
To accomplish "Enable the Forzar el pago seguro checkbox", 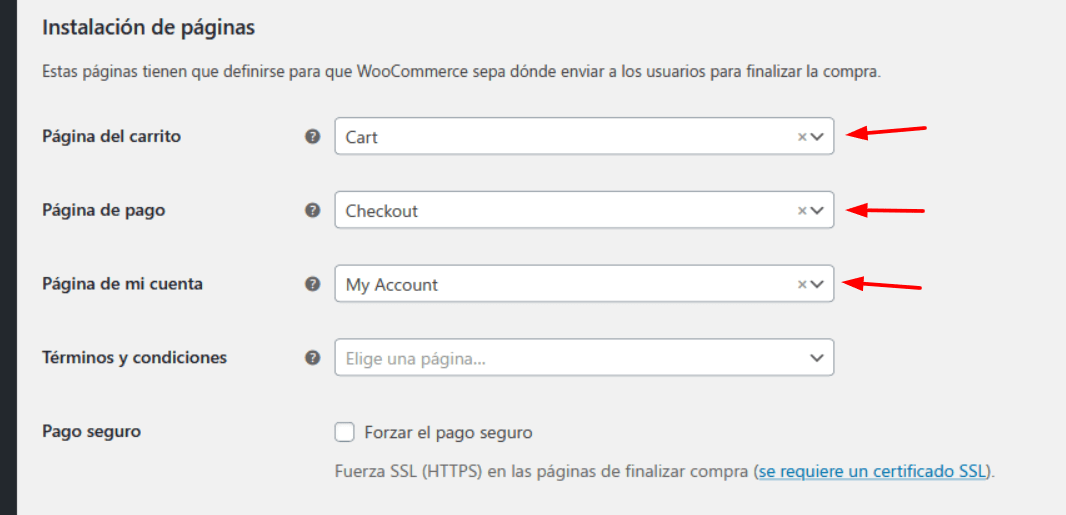I will click(345, 432).
